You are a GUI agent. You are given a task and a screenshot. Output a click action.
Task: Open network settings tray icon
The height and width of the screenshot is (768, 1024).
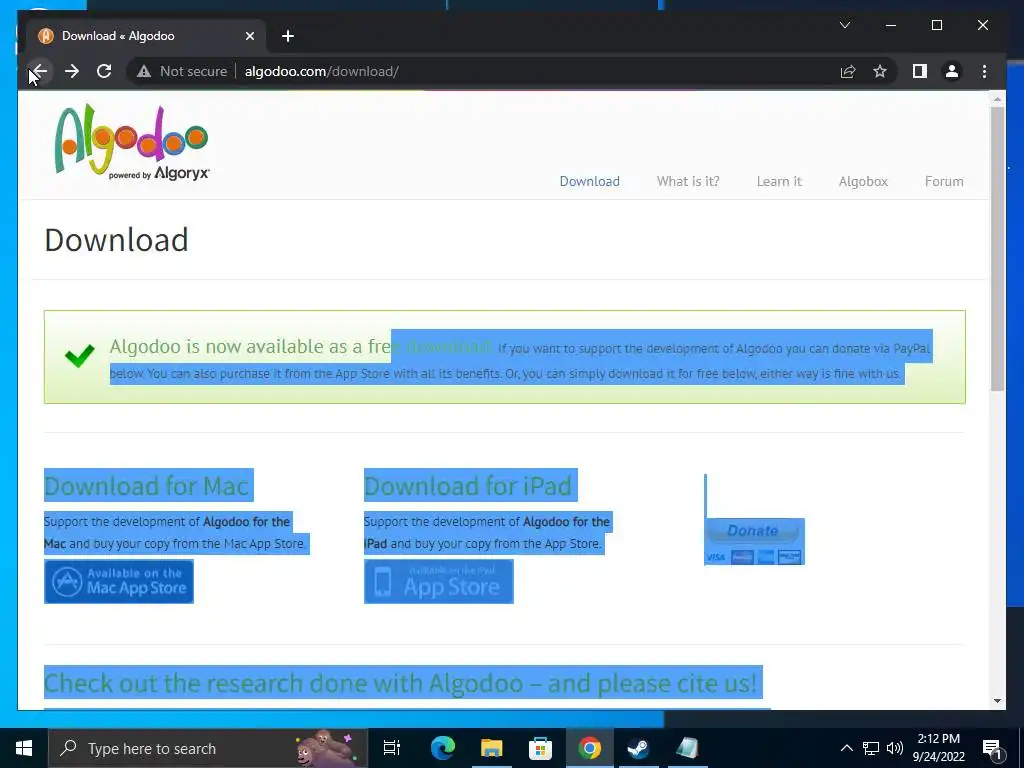click(871, 748)
